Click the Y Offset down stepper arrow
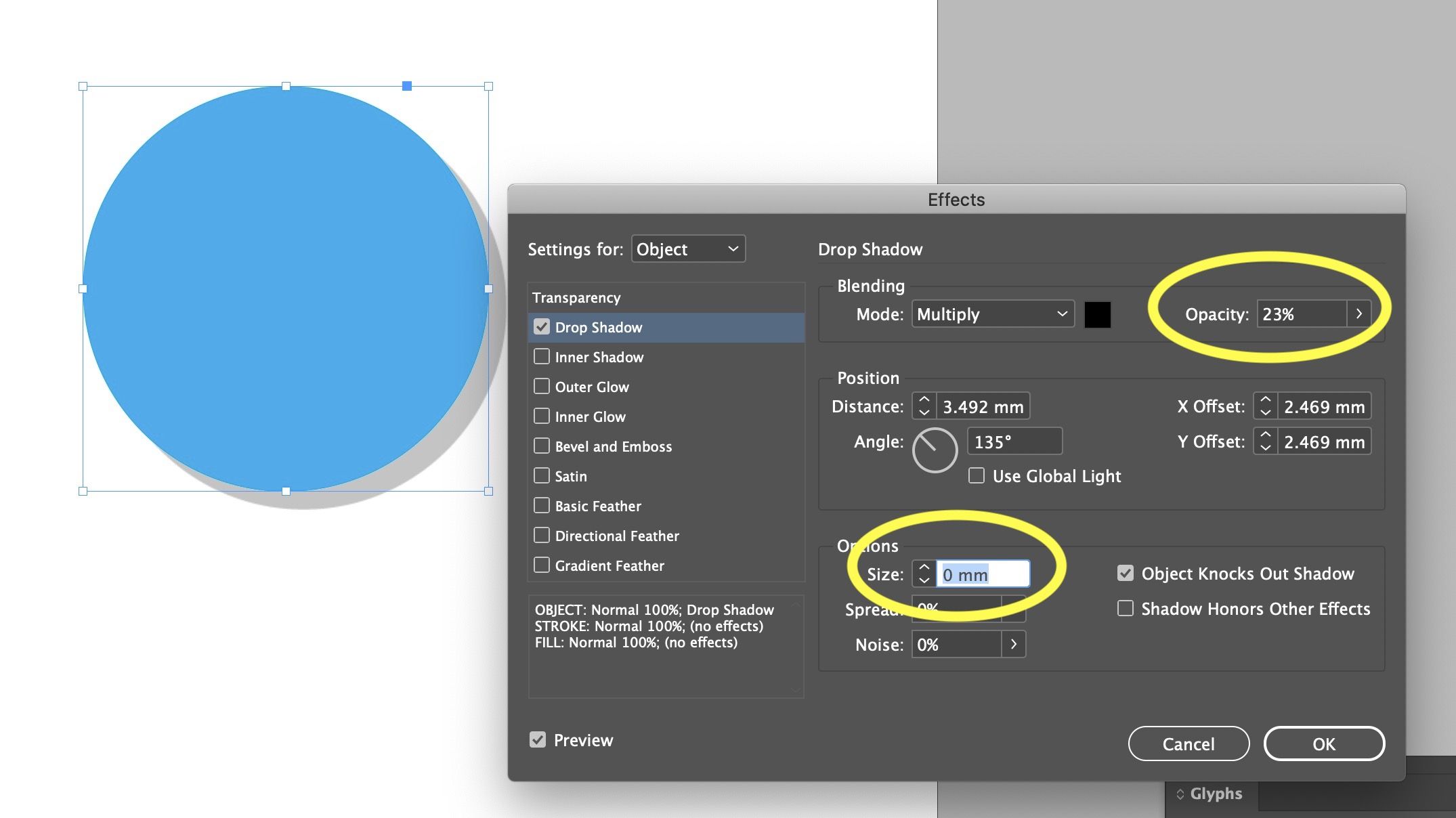The width and height of the screenshot is (1456, 818). 1265,448
